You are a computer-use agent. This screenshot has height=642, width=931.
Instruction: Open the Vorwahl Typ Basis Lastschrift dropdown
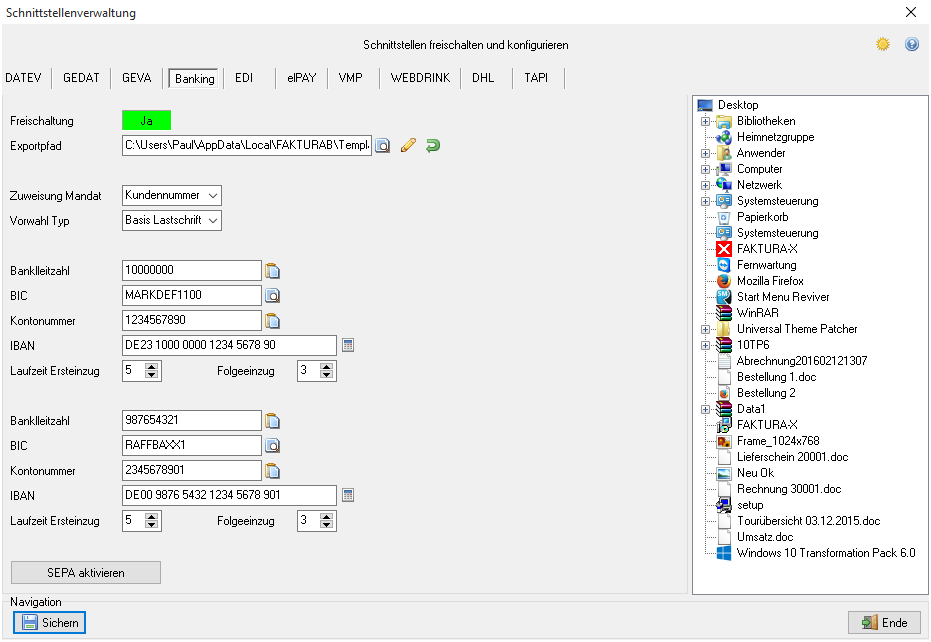[x=172, y=220]
